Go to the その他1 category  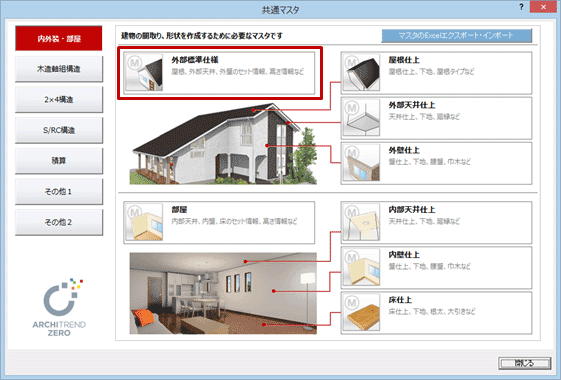point(59,191)
